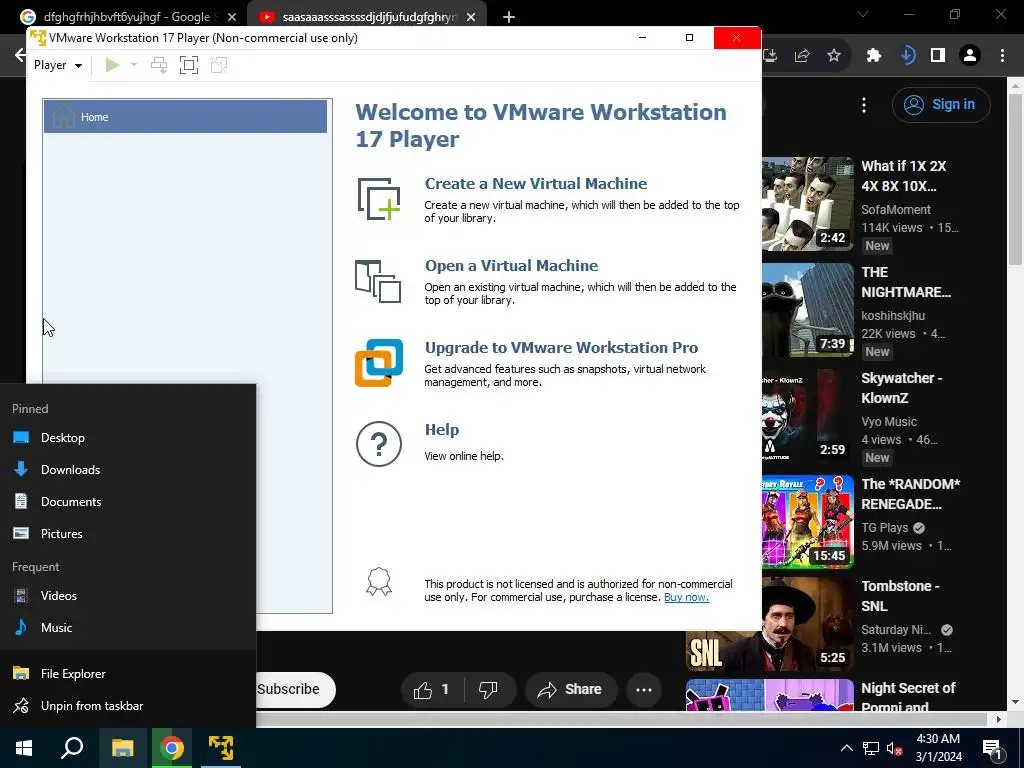Show hidden tray icons chevron

click(846, 748)
